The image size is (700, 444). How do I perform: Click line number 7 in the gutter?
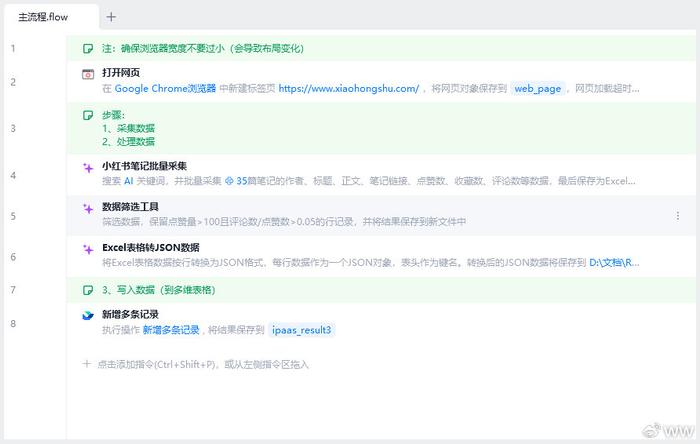(13, 290)
